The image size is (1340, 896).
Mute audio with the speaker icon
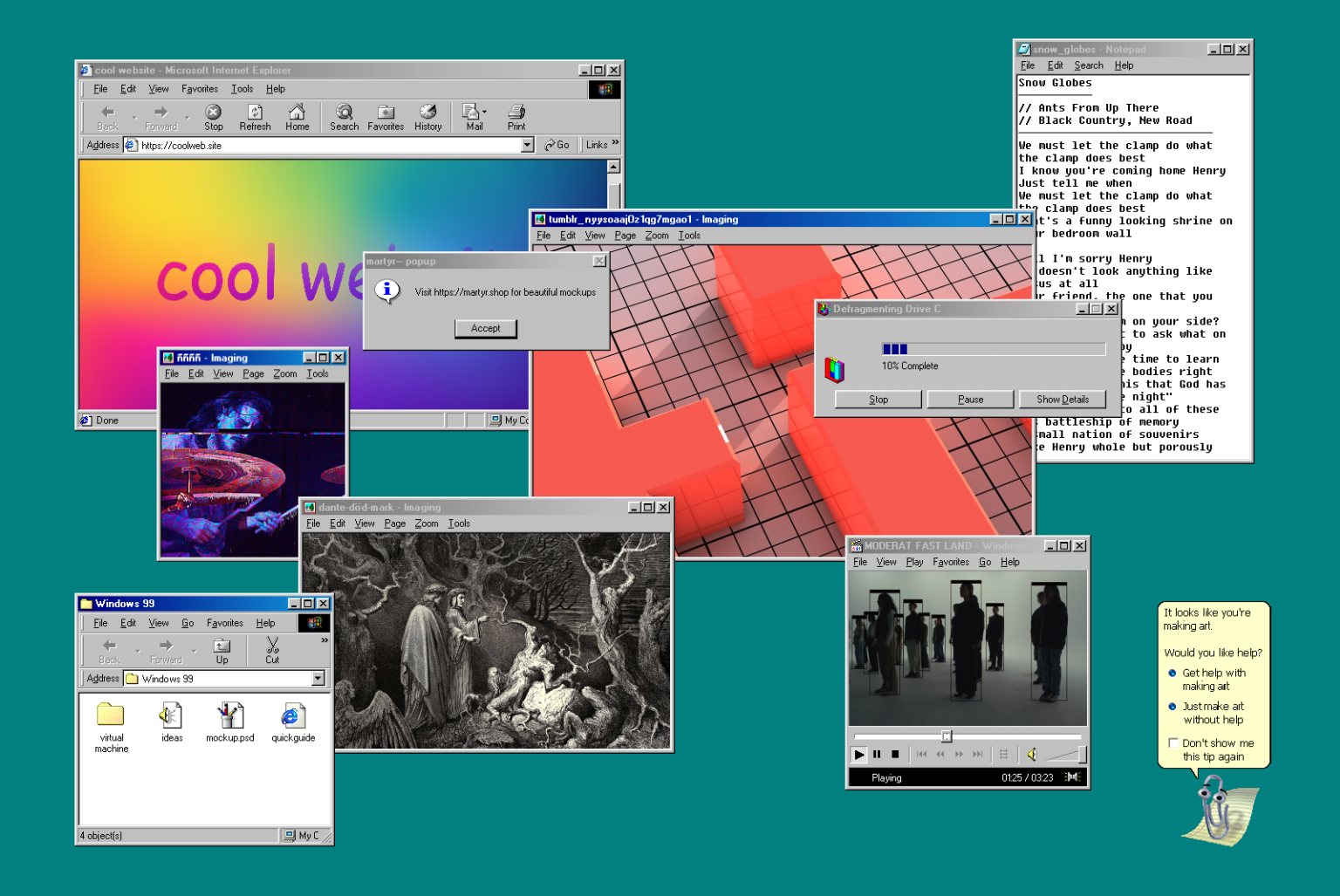(x=1032, y=755)
